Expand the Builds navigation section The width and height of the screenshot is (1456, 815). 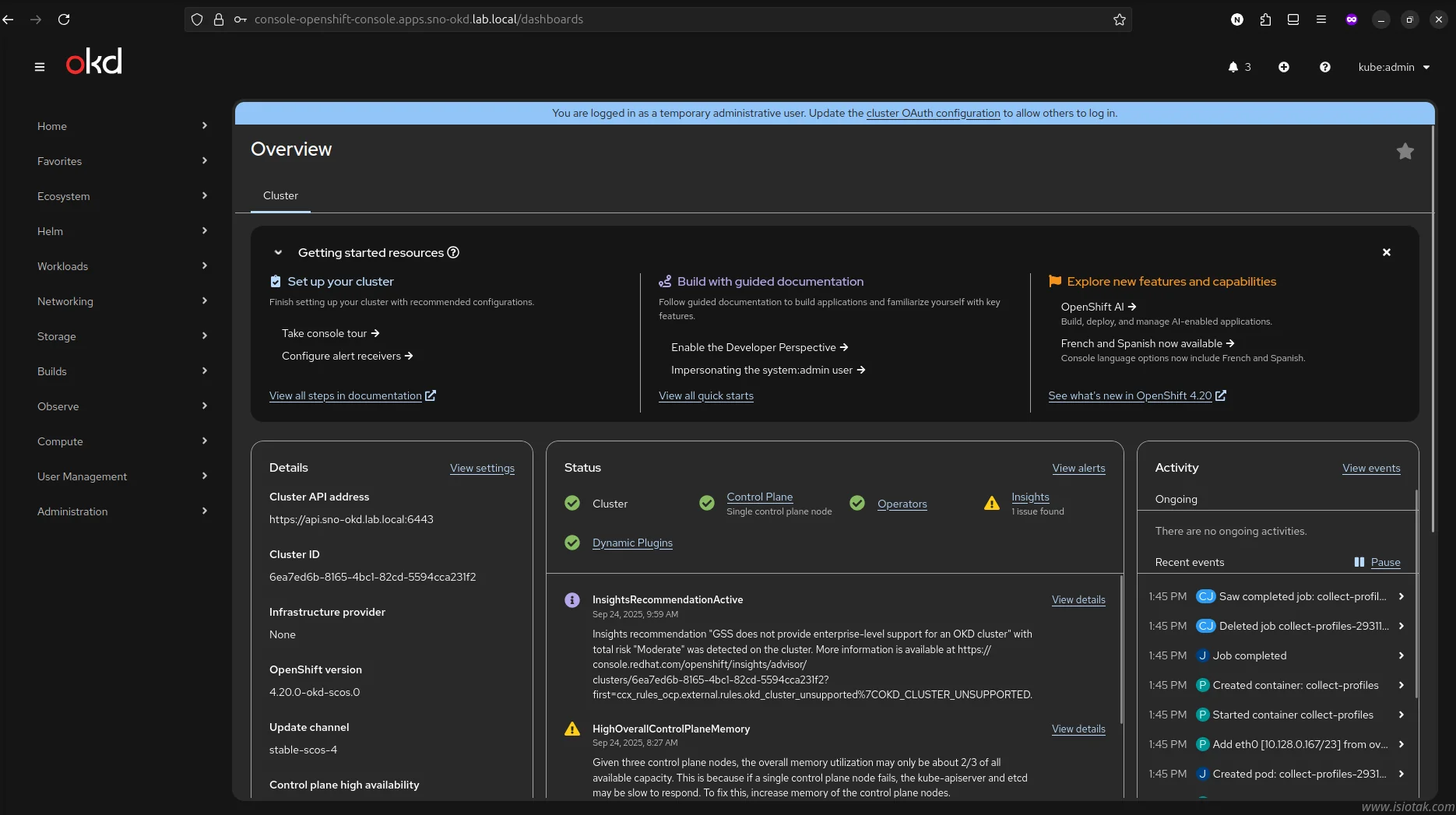[122, 371]
